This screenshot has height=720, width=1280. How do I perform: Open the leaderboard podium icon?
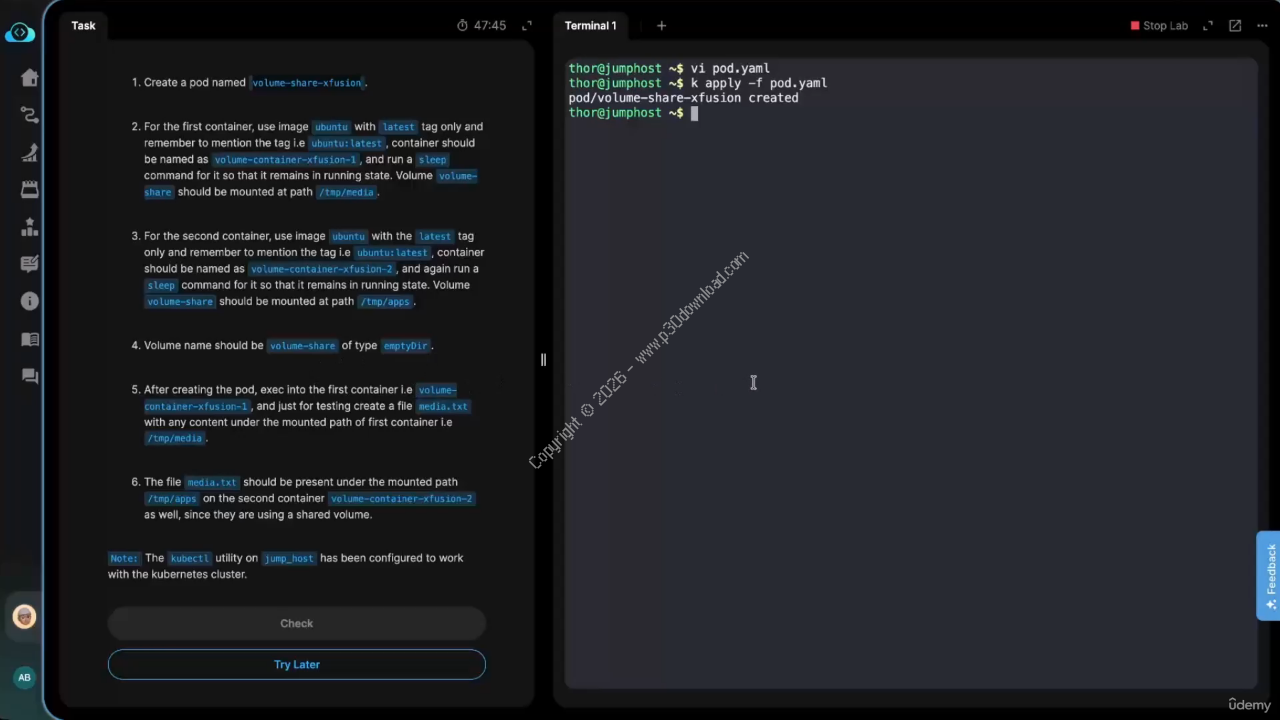pos(29,227)
